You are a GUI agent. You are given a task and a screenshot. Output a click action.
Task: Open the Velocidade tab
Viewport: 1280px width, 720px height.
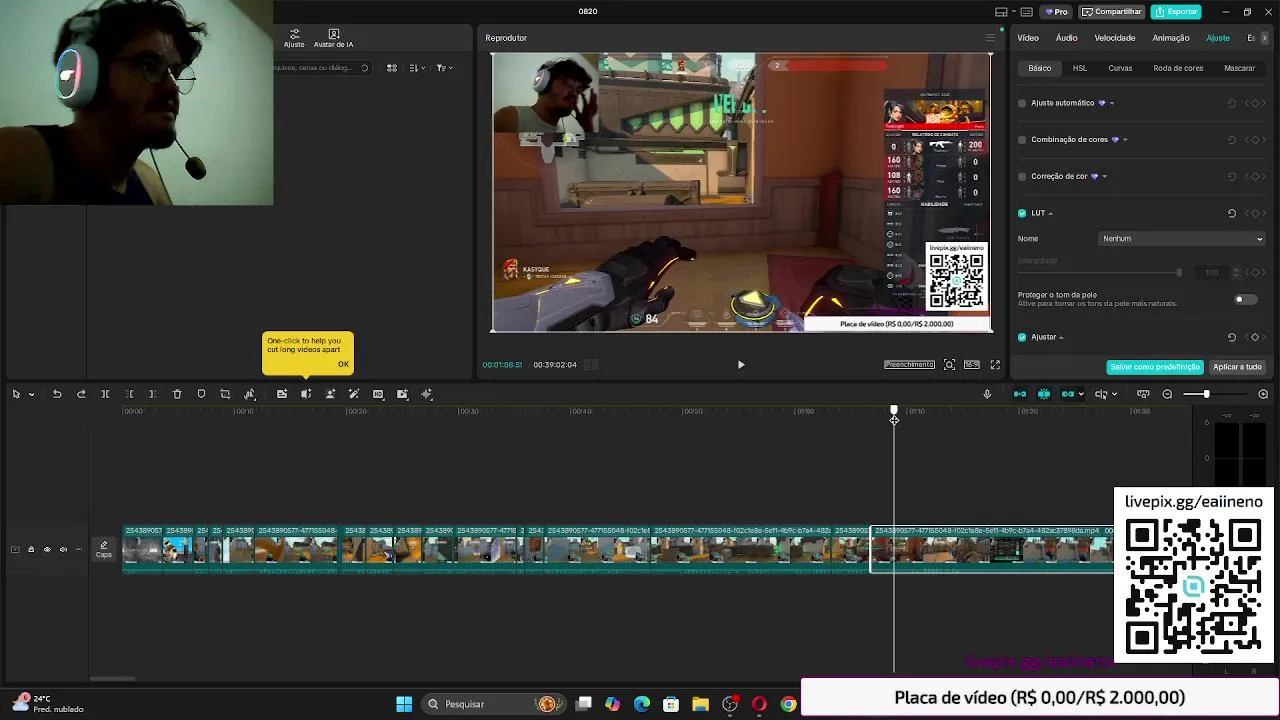tap(1115, 38)
